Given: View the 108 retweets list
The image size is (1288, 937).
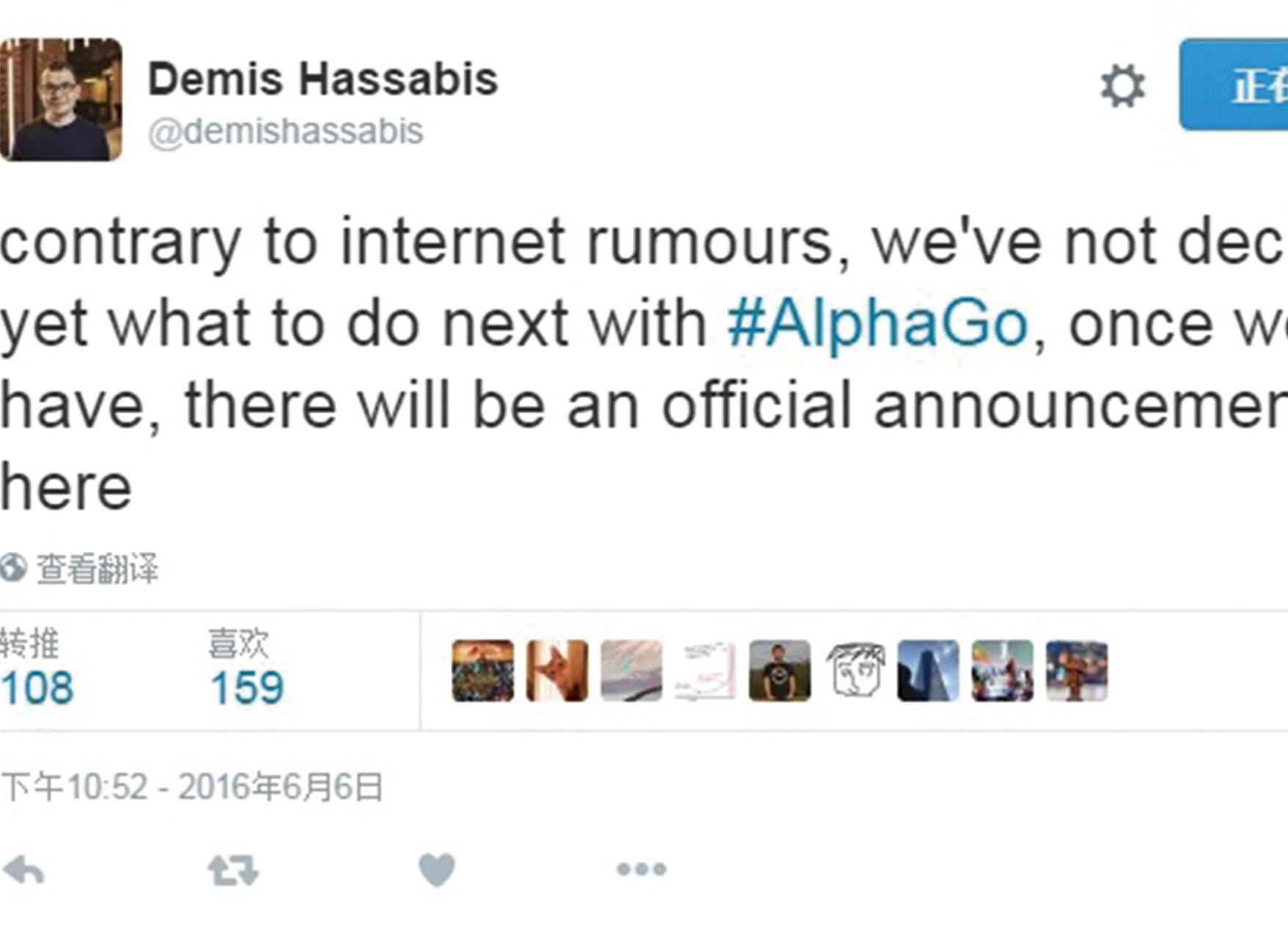Looking at the screenshot, I should [37, 687].
